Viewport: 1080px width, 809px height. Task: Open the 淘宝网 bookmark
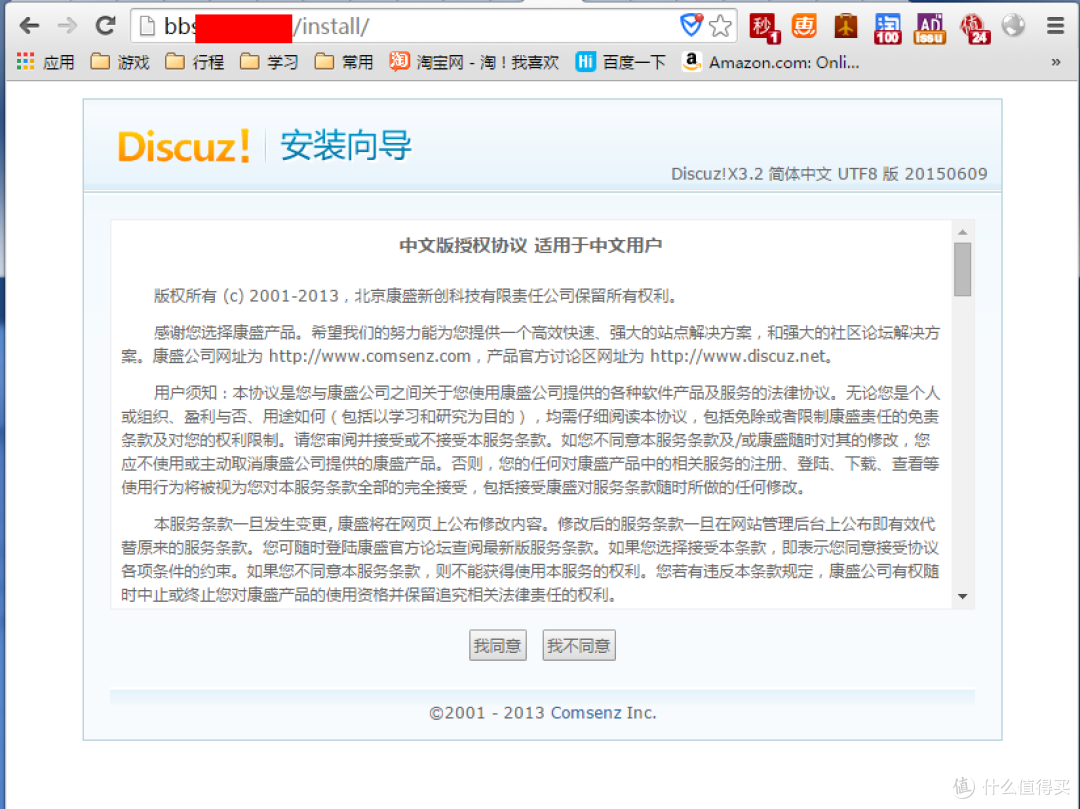coord(474,62)
